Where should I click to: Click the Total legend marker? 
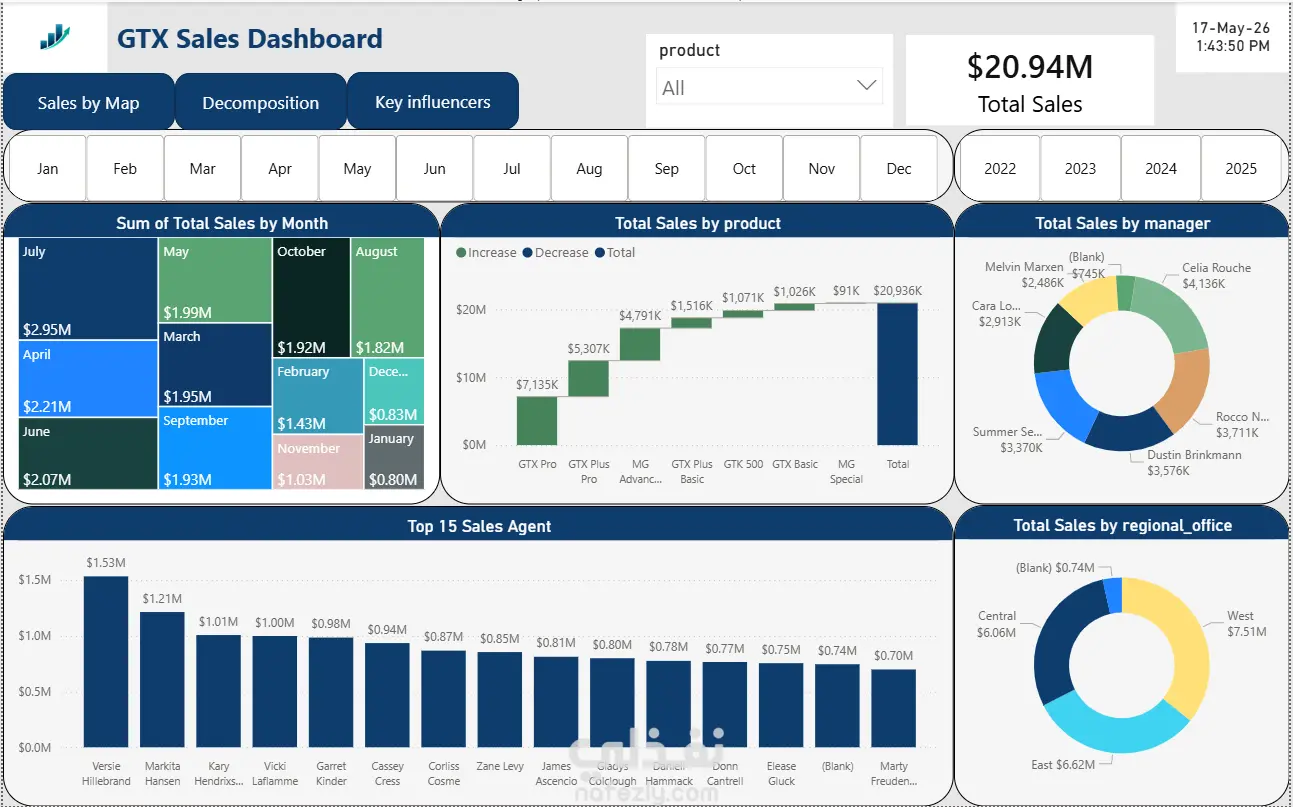(600, 253)
